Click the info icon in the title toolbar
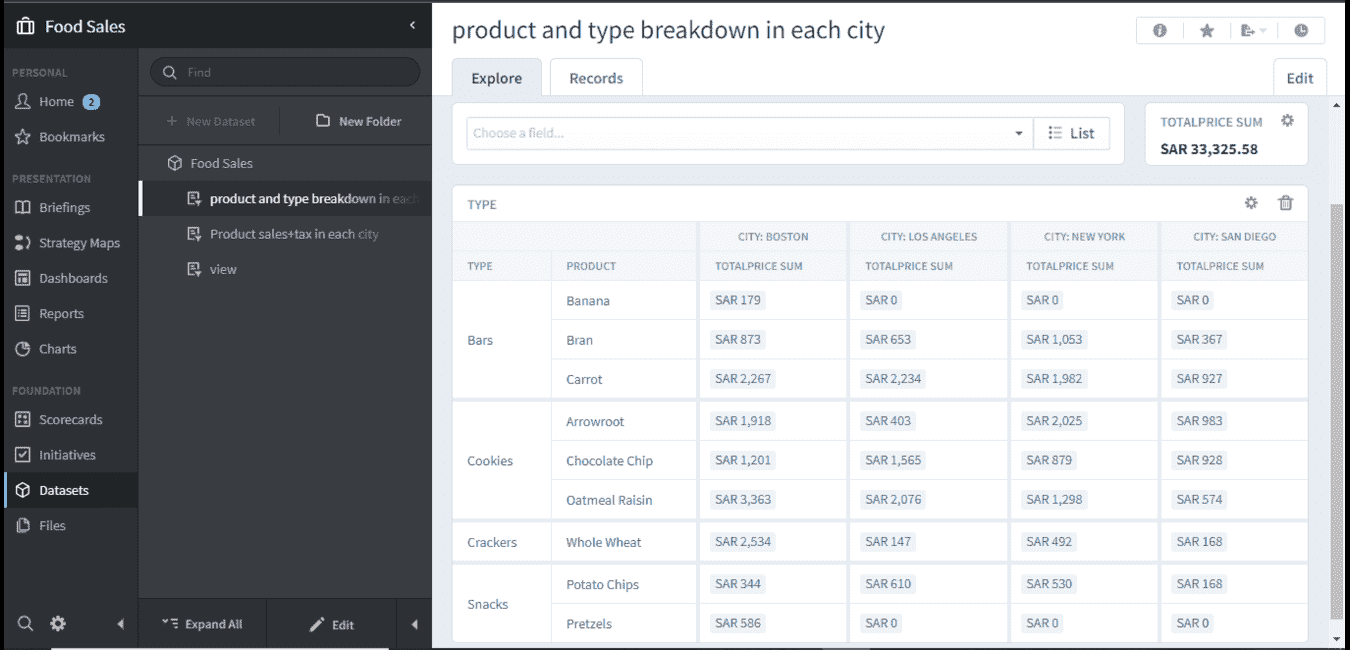1350x650 pixels. (1160, 31)
